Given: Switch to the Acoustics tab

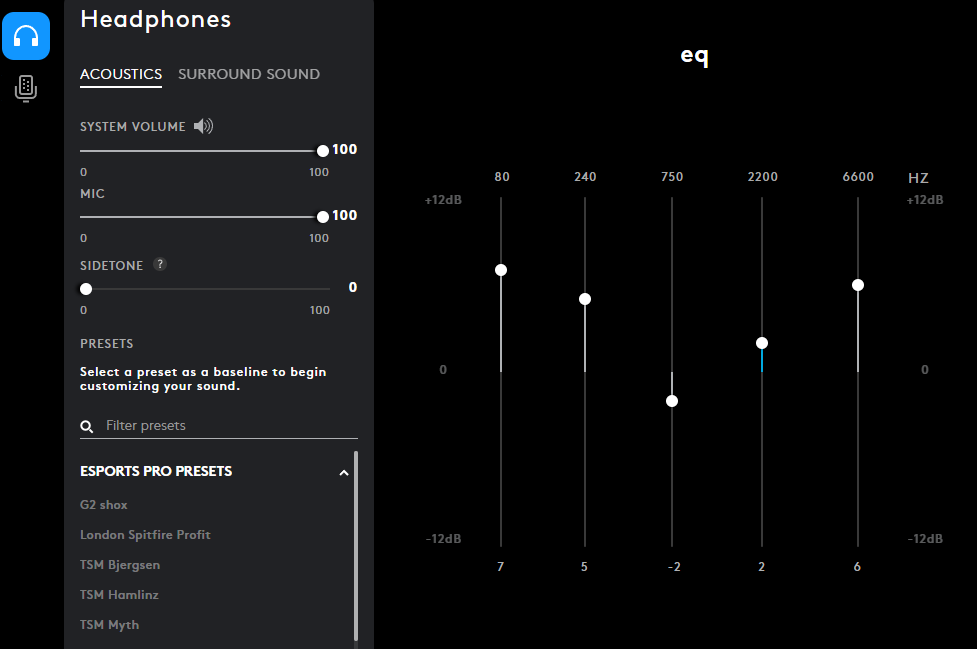Looking at the screenshot, I should coord(121,74).
